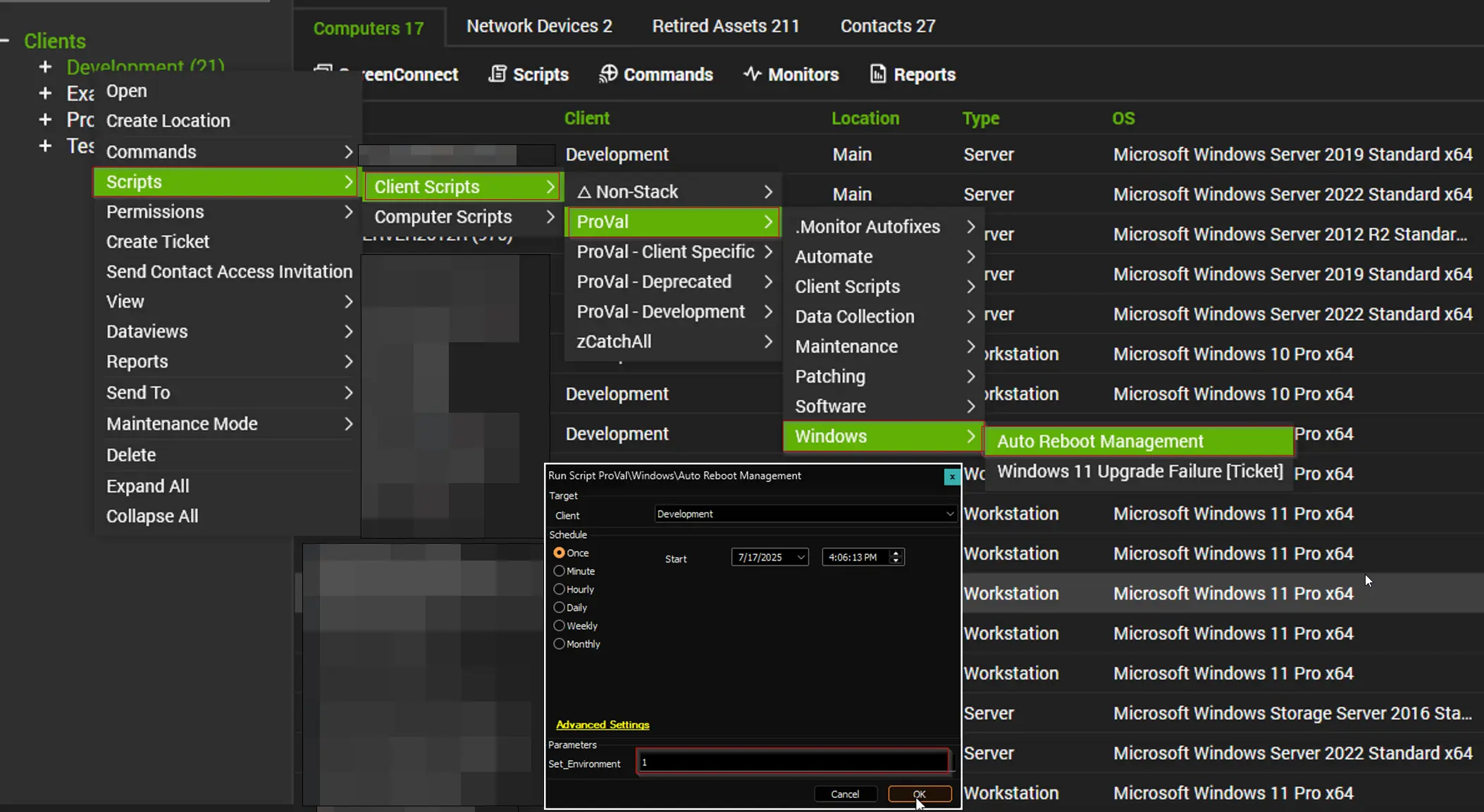
Task: Switch to the Network Devices 2 tab
Action: coord(539,26)
